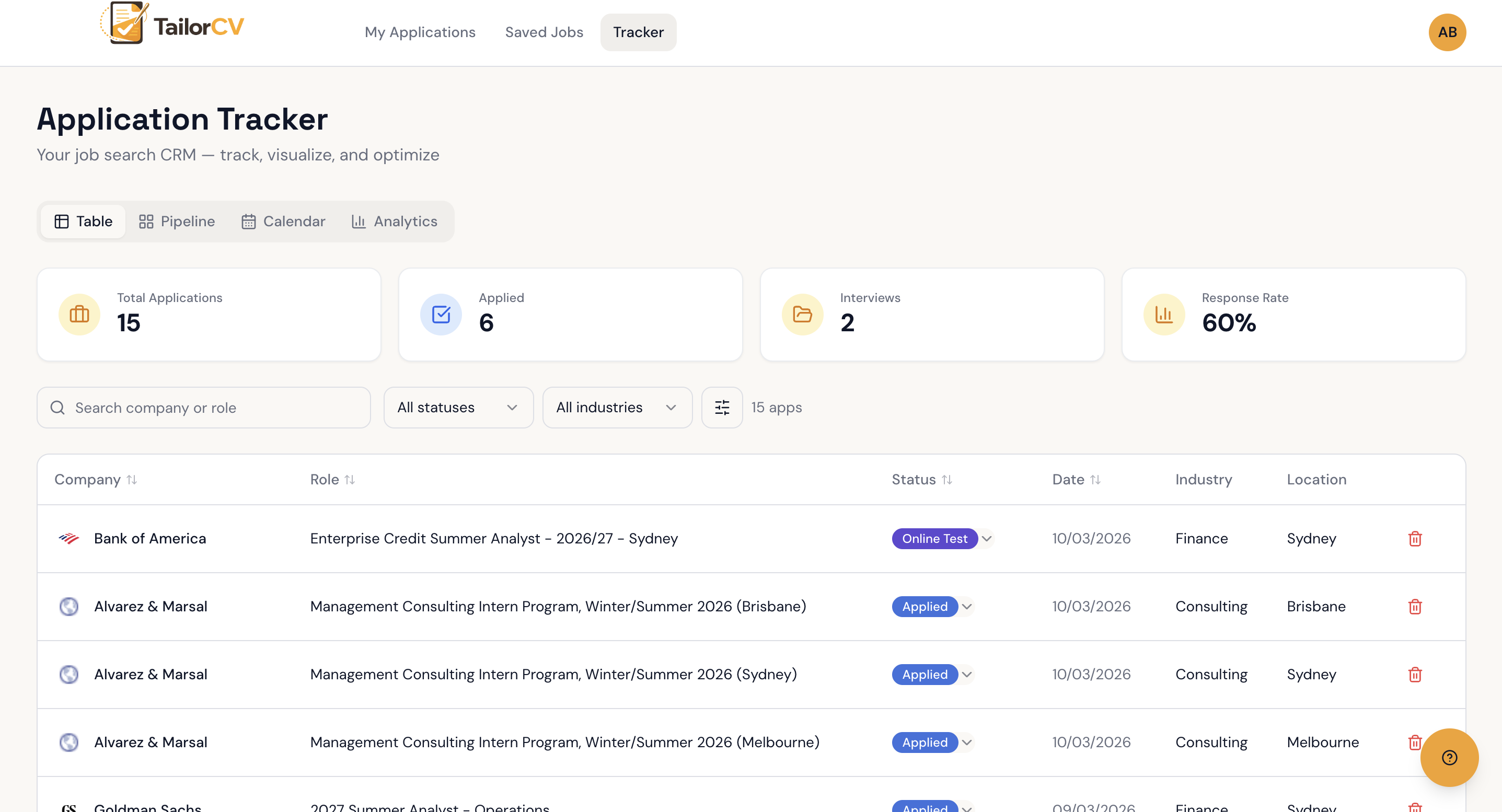
Task: Open Analytics view via the bar chart icon
Action: [359, 222]
